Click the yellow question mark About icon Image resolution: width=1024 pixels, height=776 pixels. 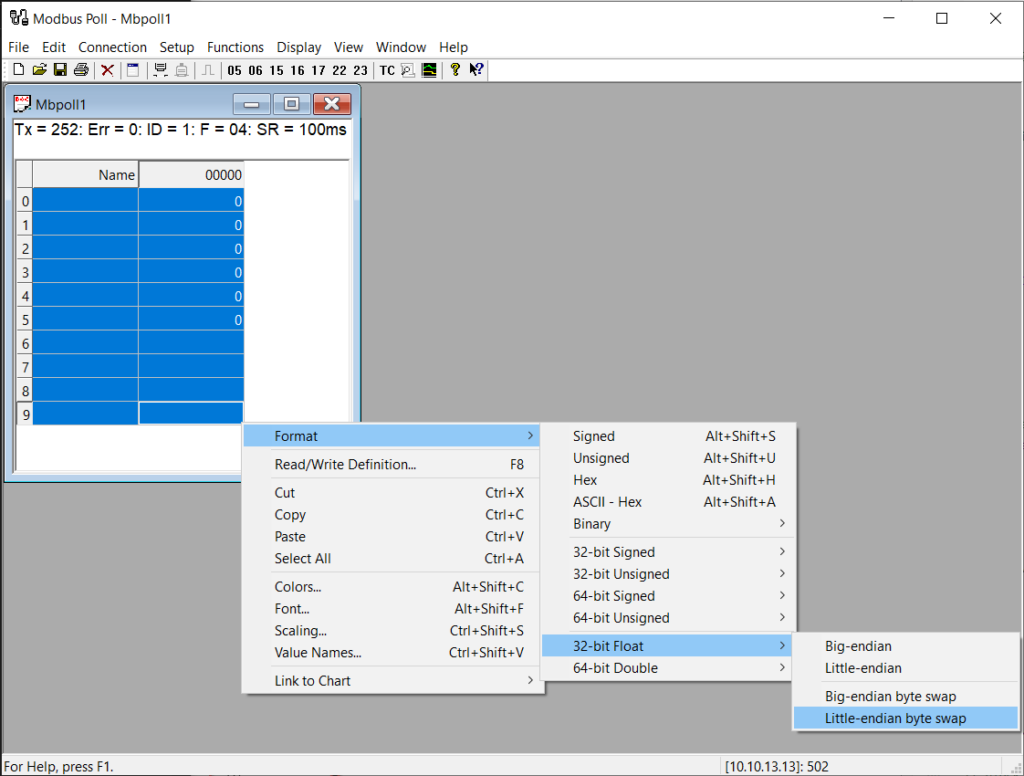455,70
